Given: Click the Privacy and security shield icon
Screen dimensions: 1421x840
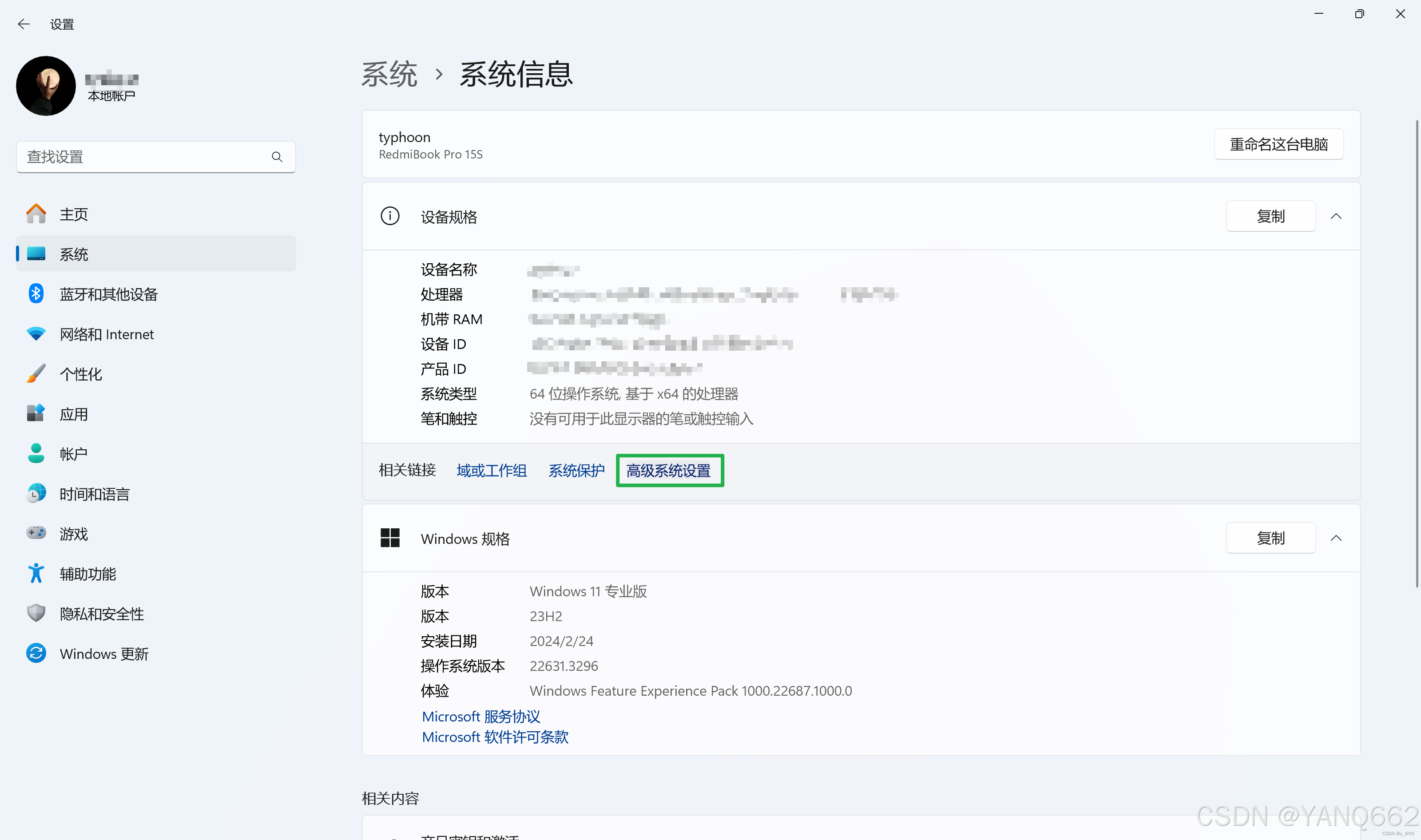Looking at the screenshot, I should (x=36, y=613).
